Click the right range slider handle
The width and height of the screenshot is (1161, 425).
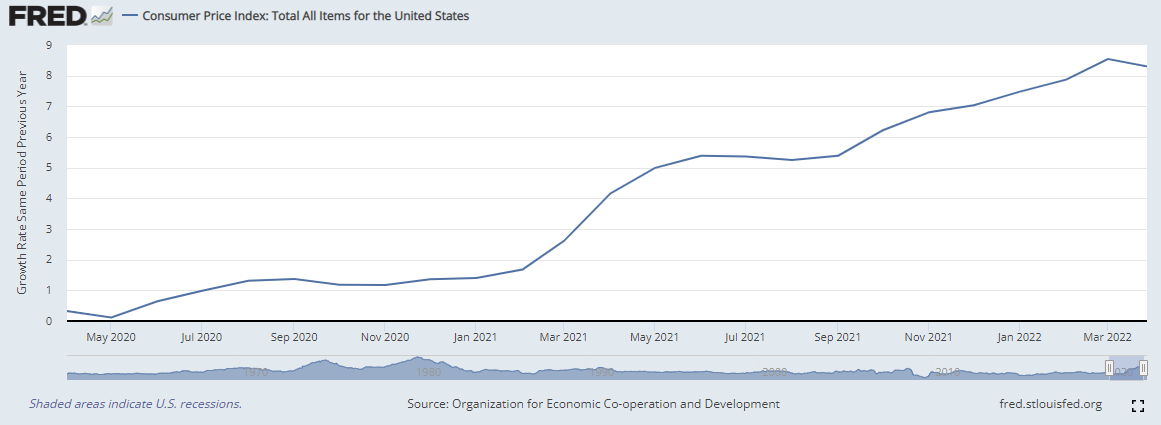click(1143, 367)
